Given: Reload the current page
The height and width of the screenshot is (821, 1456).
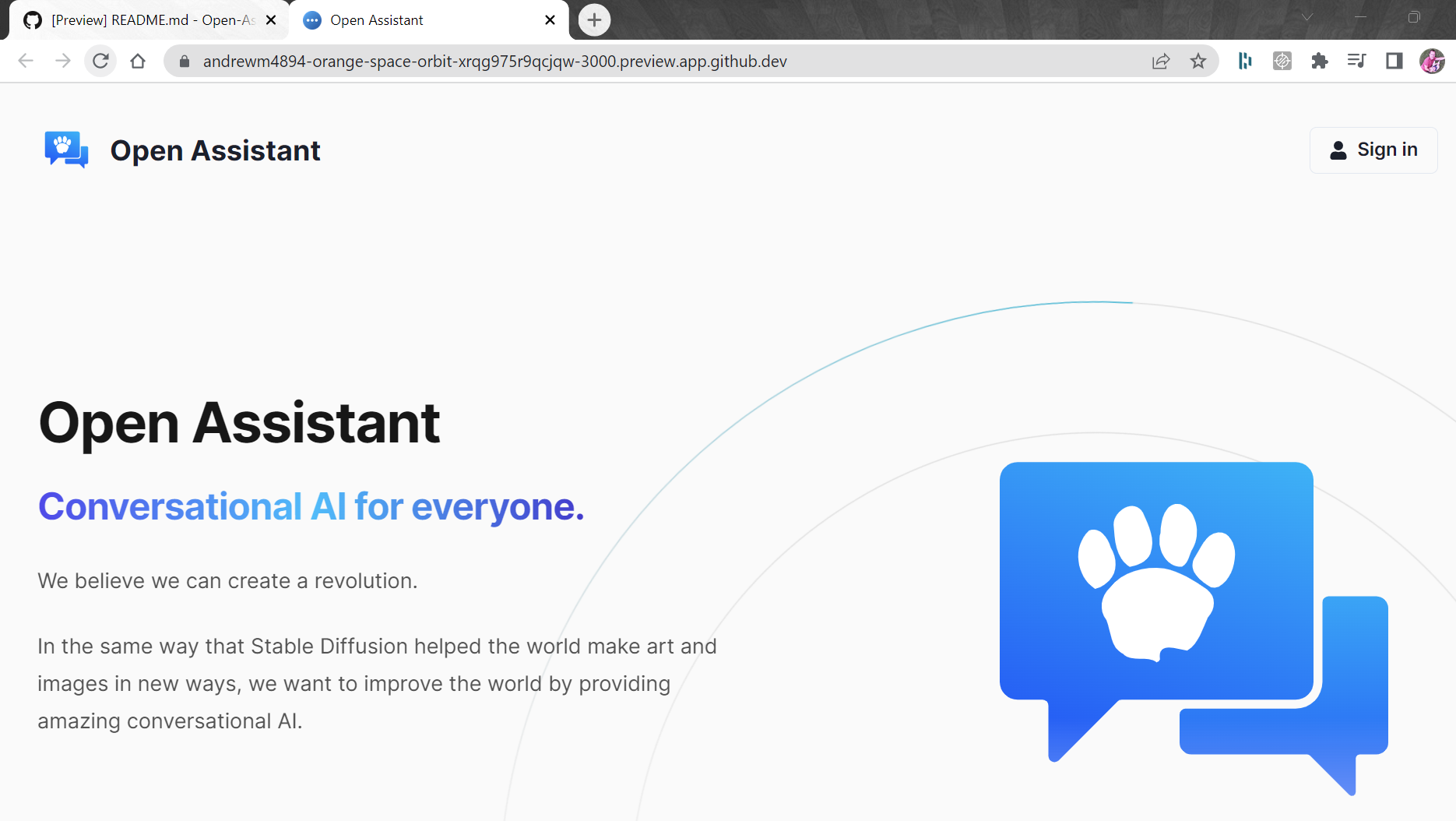Looking at the screenshot, I should (100, 61).
